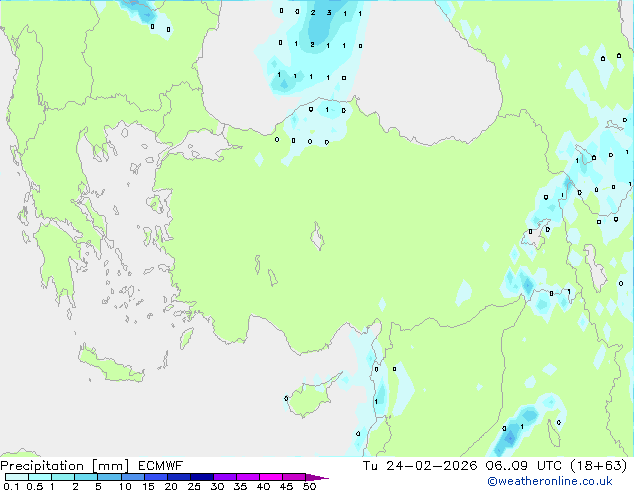
Task: Click the '(18+63)' forecast run text
Action: tap(599, 466)
